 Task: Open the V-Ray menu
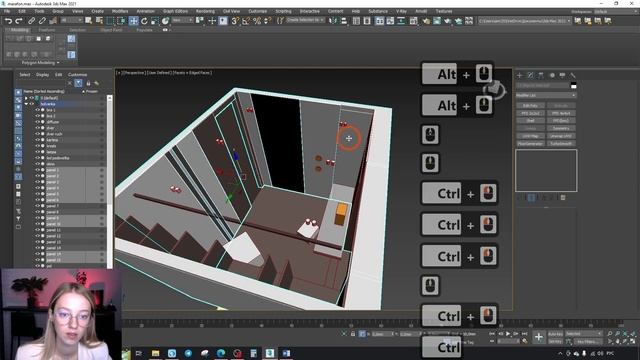click(401, 11)
